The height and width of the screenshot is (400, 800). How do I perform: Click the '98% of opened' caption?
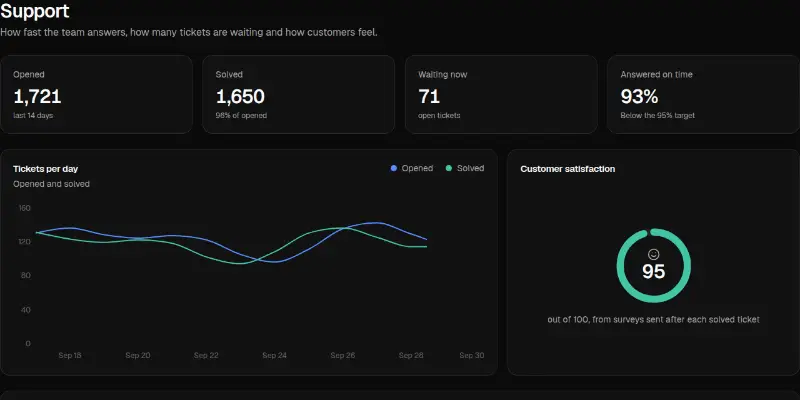click(241, 116)
